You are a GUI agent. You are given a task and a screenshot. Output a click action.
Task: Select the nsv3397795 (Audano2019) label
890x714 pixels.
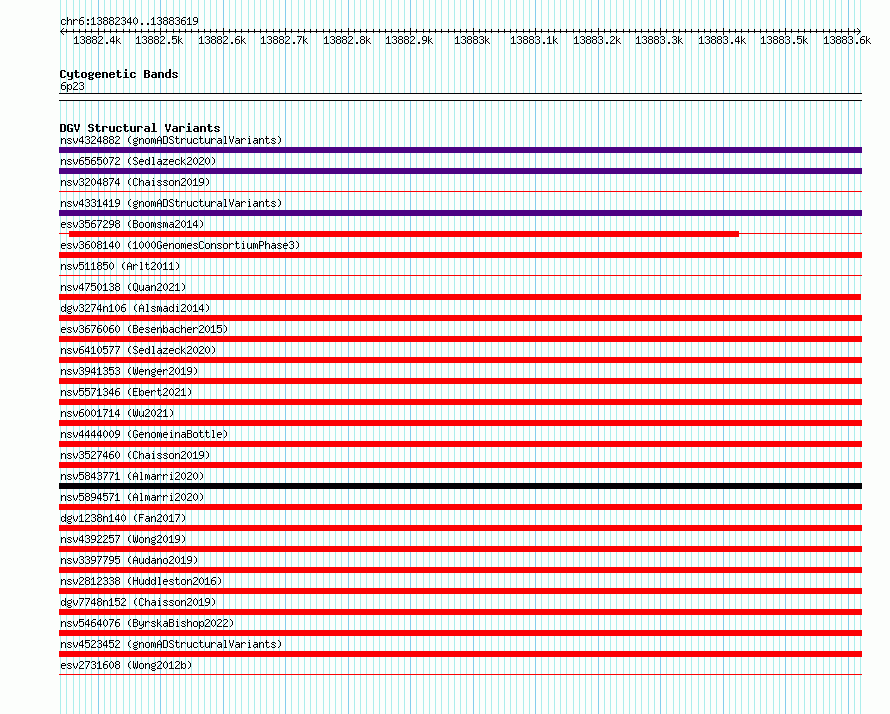pyautogui.click(x=129, y=560)
